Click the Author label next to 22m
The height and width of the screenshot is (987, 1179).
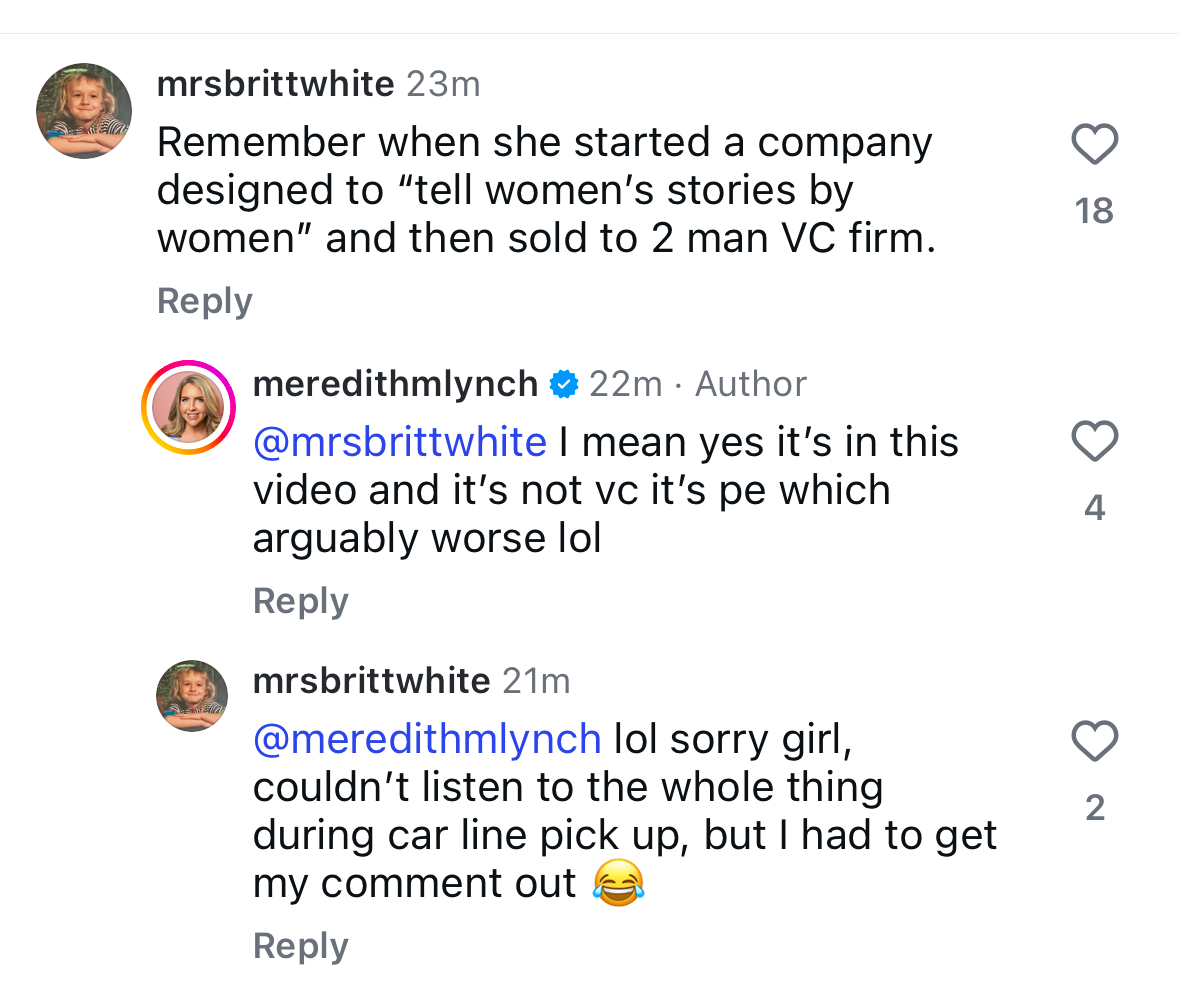750,384
